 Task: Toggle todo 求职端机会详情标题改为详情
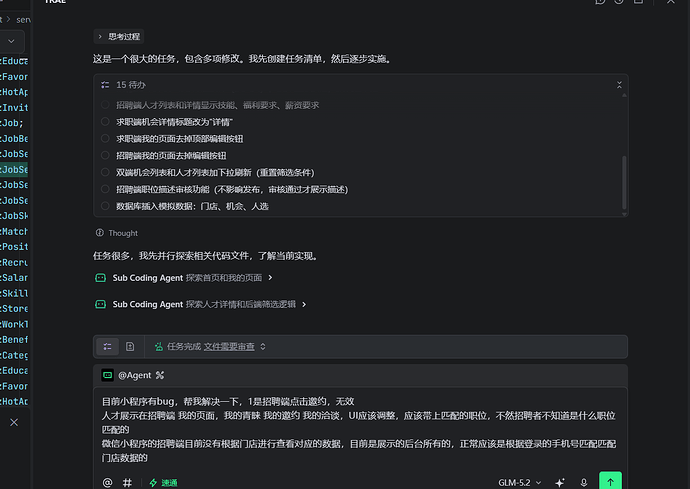105,121
